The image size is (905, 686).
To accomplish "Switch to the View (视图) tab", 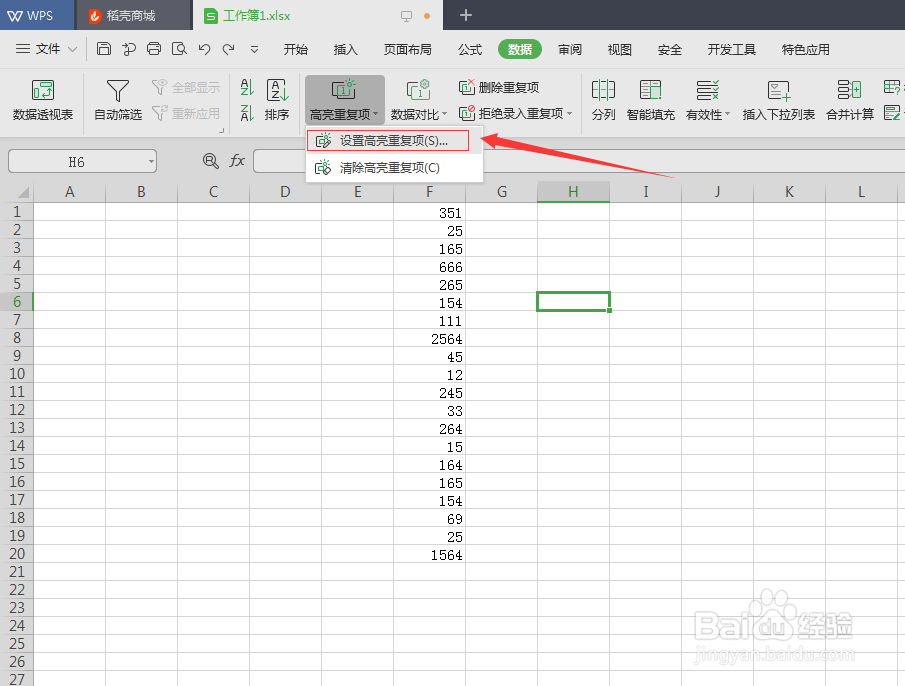I will [619, 50].
